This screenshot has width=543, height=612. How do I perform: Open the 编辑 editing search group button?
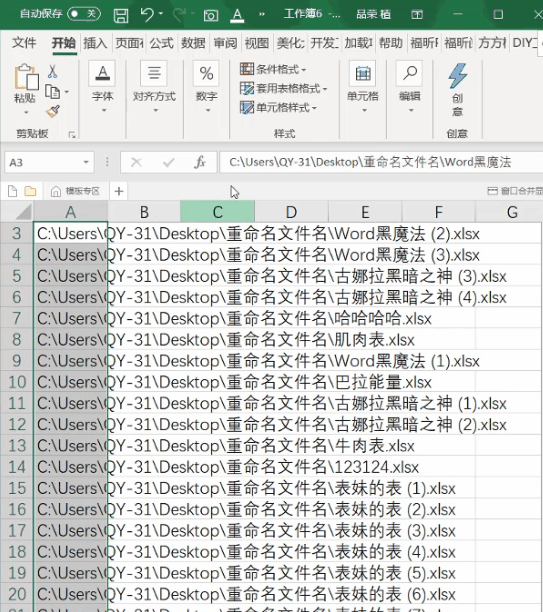click(x=409, y=87)
